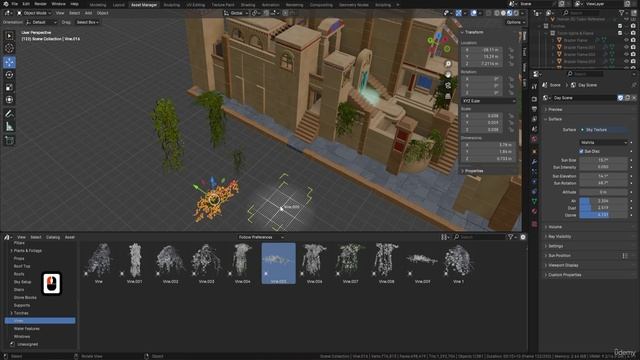
Task: Expand the Ray Visibility panel
Action: point(559,237)
